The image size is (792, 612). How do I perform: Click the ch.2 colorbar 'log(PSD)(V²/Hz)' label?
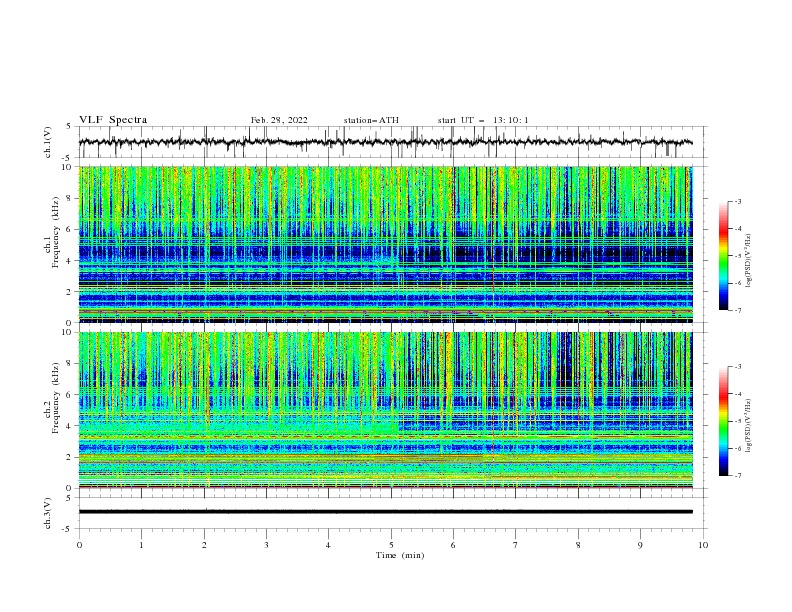point(749,425)
